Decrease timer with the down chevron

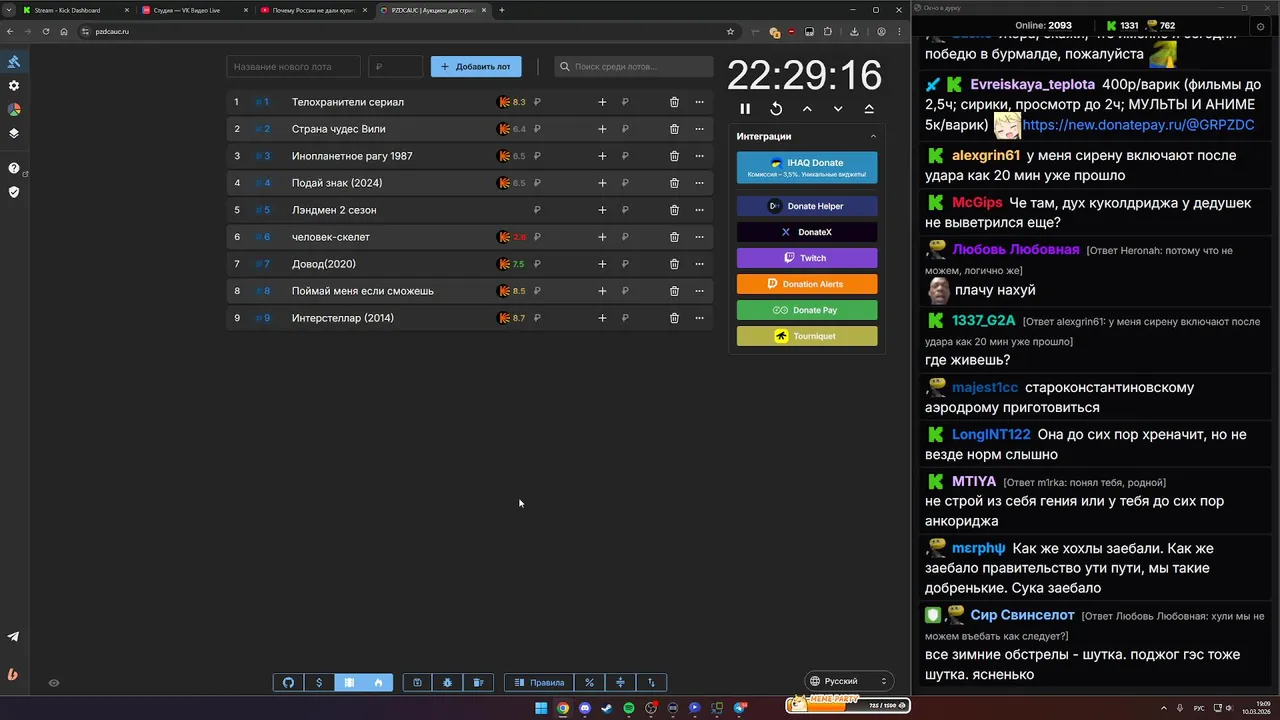(x=838, y=109)
